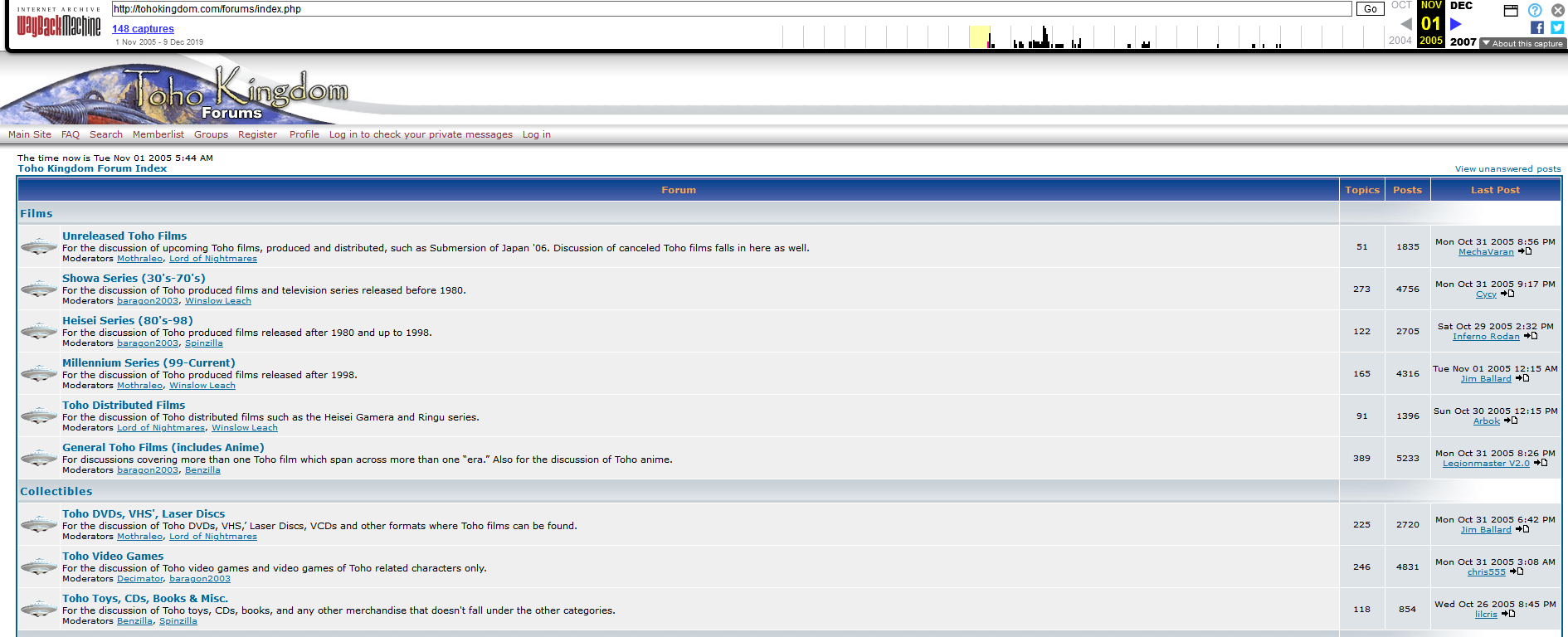Click the 4756 posts count in Showa row

pos(1407,289)
